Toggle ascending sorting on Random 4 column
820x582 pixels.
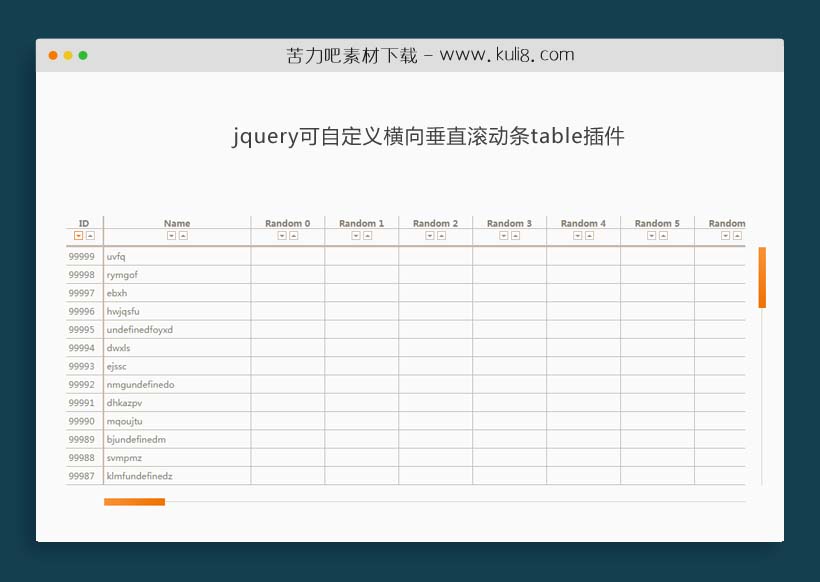pos(589,237)
